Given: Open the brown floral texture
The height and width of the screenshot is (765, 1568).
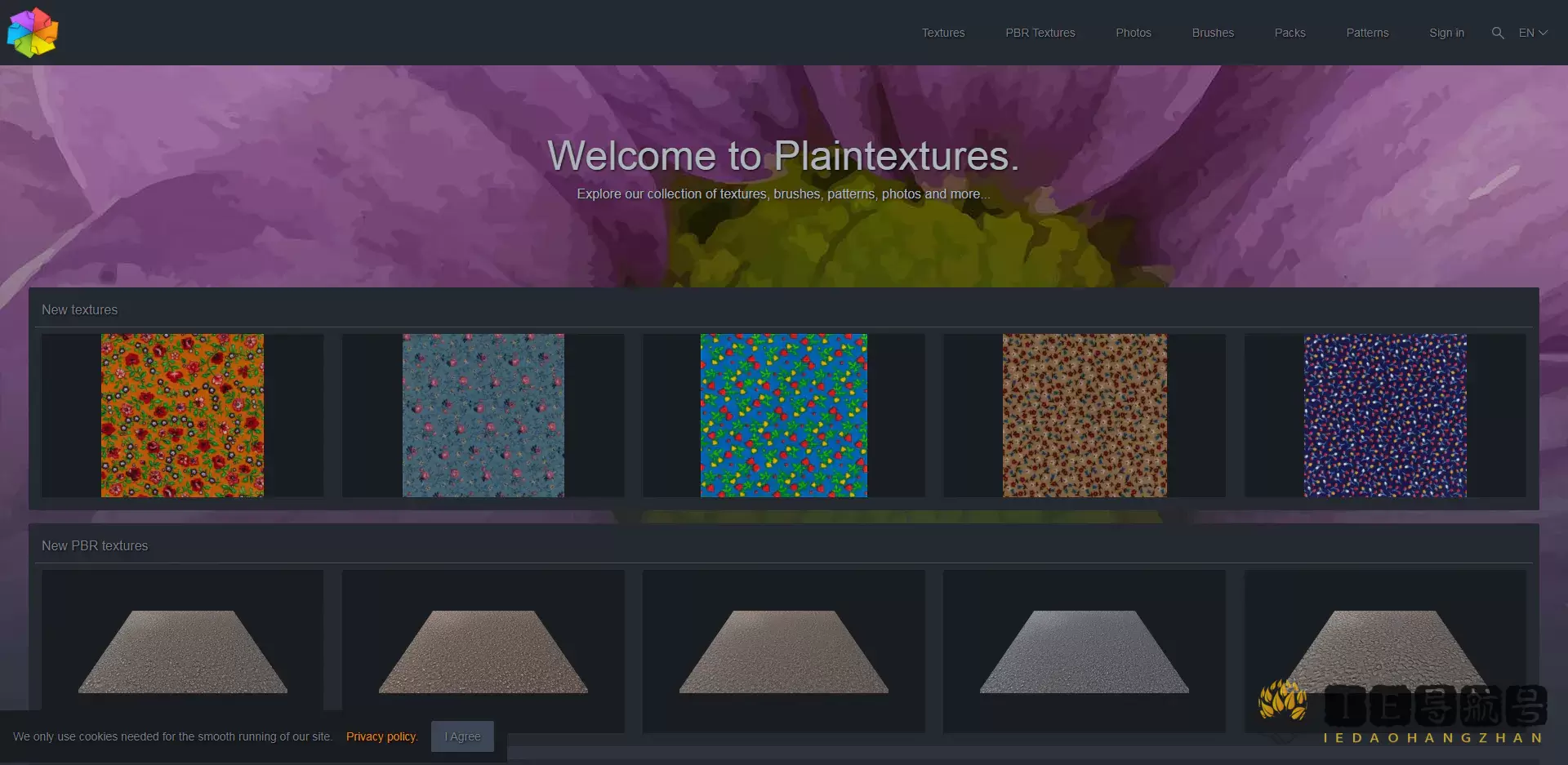Looking at the screenshot, I should pos(1085,416).
